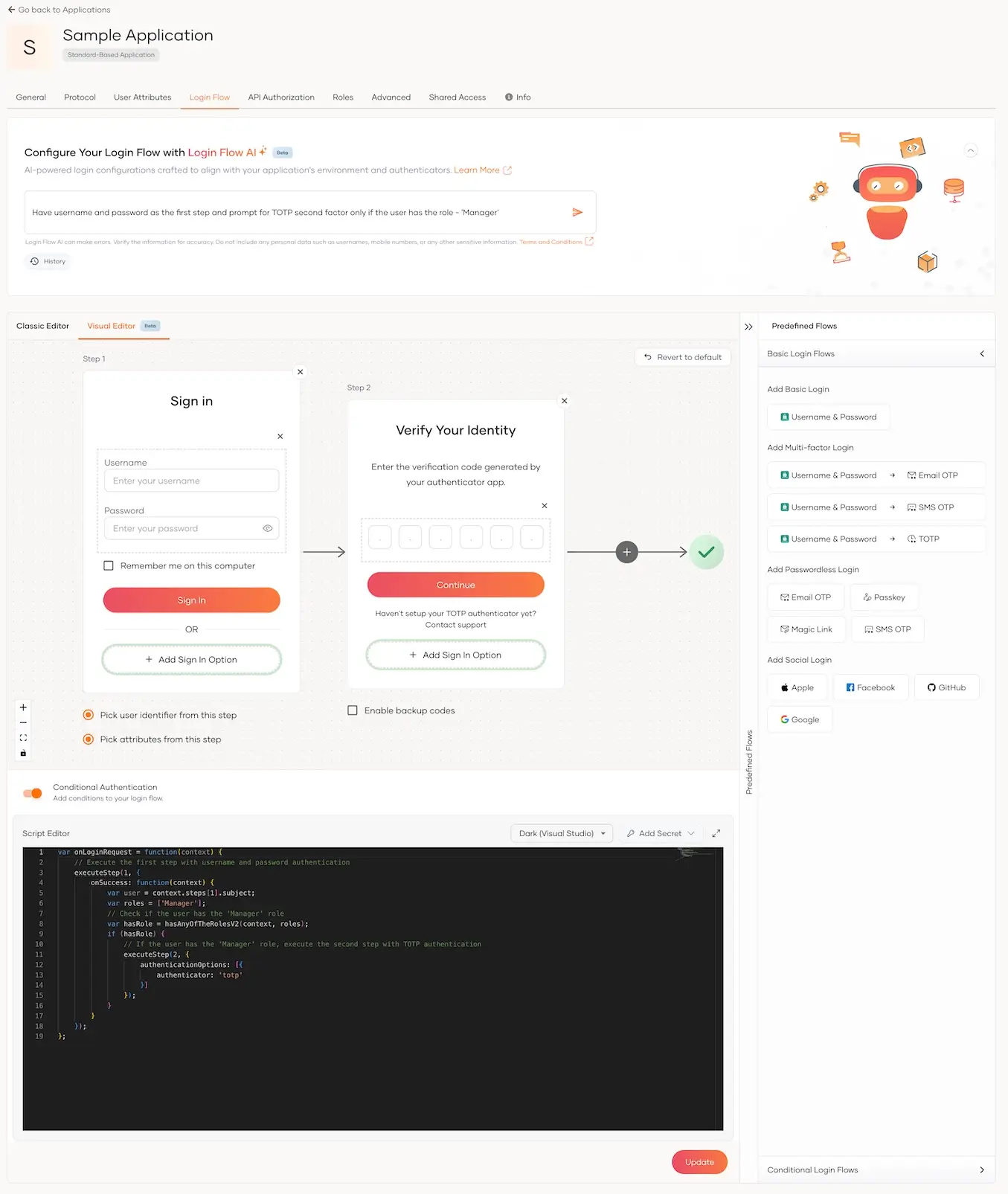Screen dimensions: 1008x1194
Task: Add Sign In Option in Step 1
Action: [192, 660]
